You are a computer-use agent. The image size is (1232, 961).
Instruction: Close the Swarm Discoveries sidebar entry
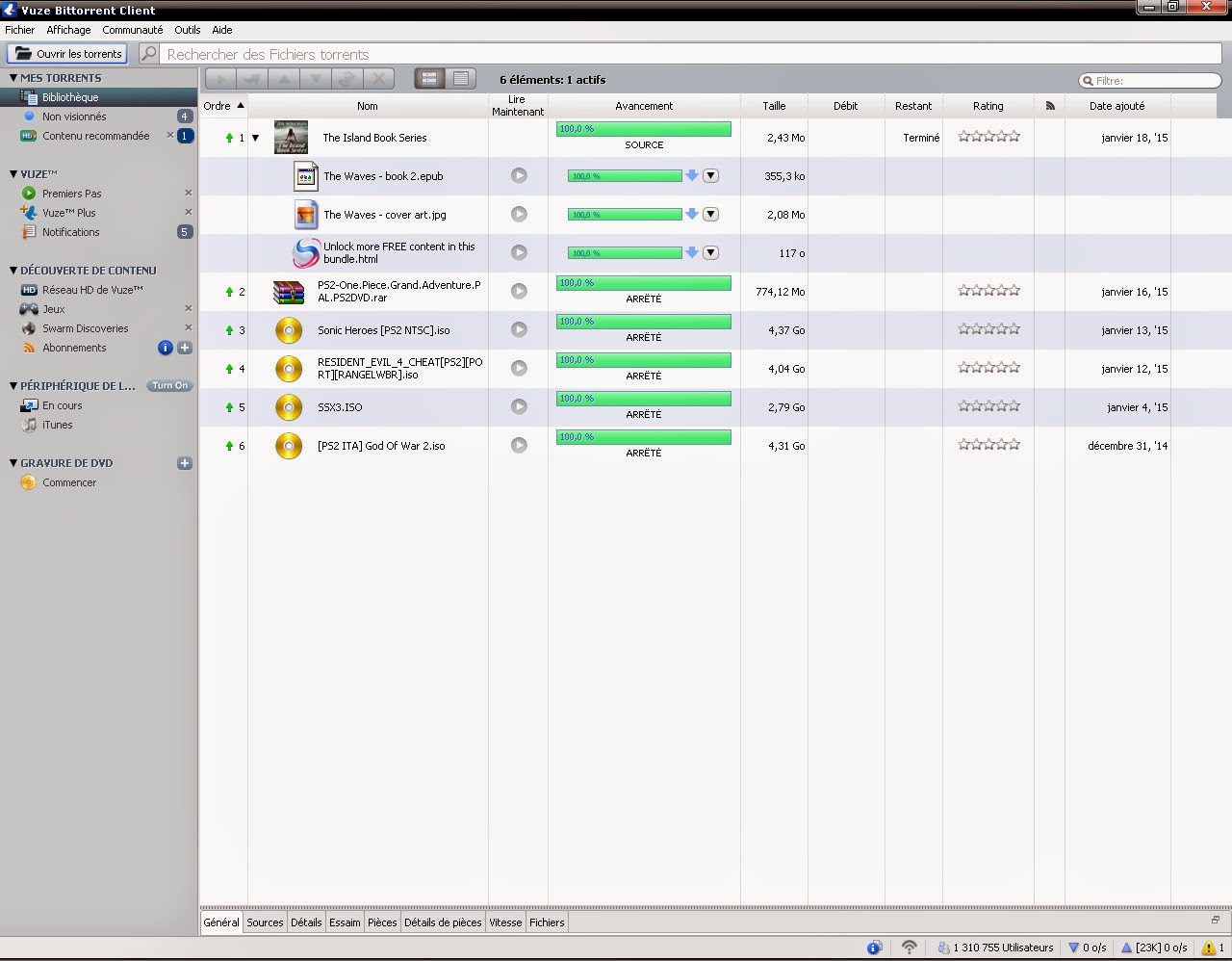189,328
